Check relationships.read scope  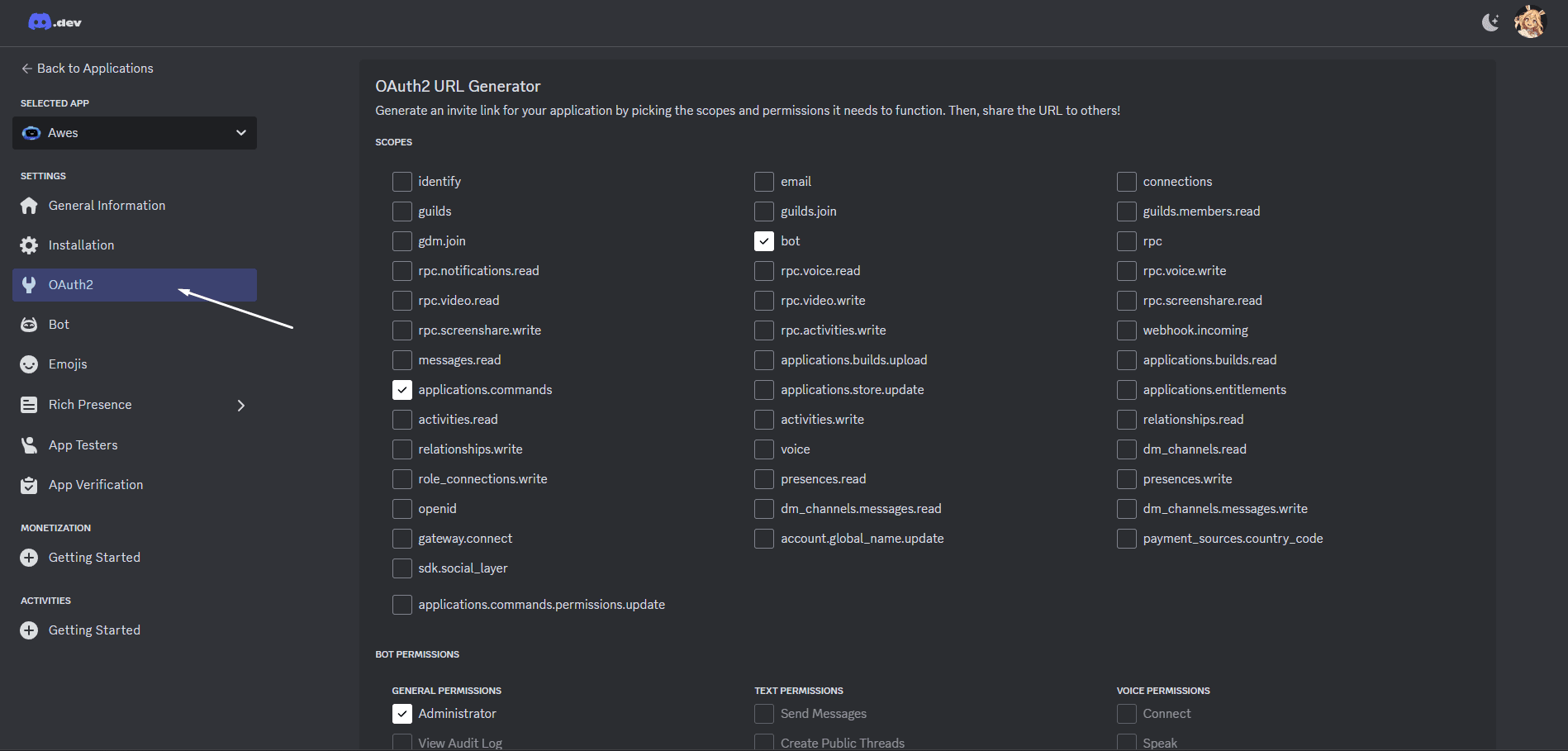point(1127,420)
